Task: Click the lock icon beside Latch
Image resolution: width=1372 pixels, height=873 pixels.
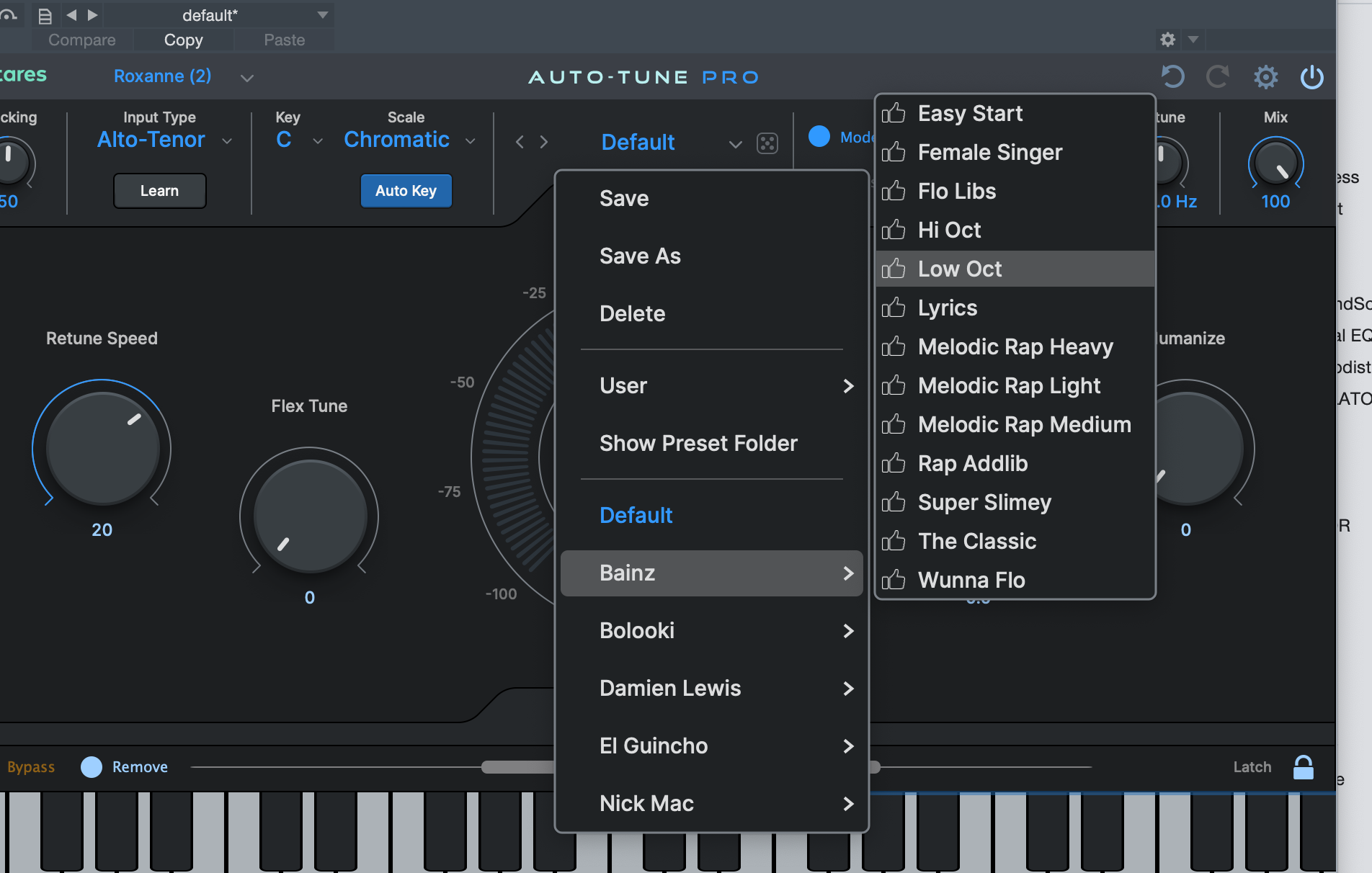Action: coord(1304,766)
